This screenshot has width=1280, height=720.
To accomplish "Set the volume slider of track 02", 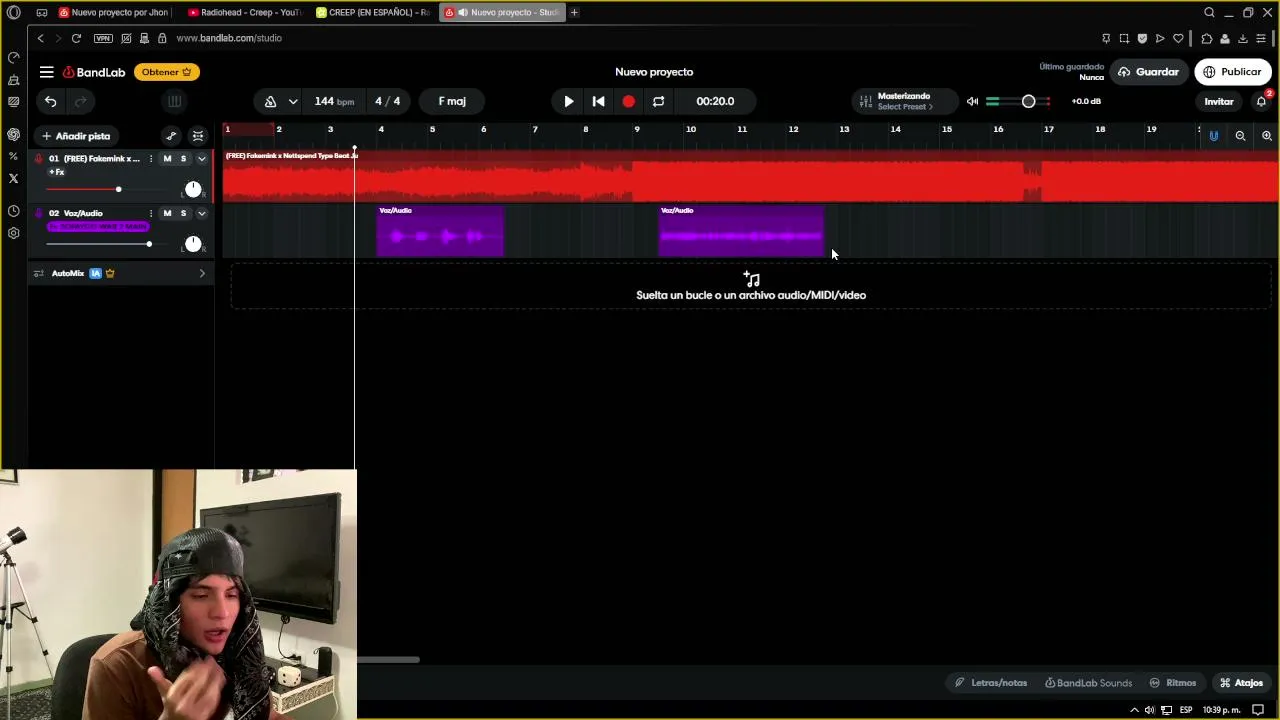I will tap(149, 244).
